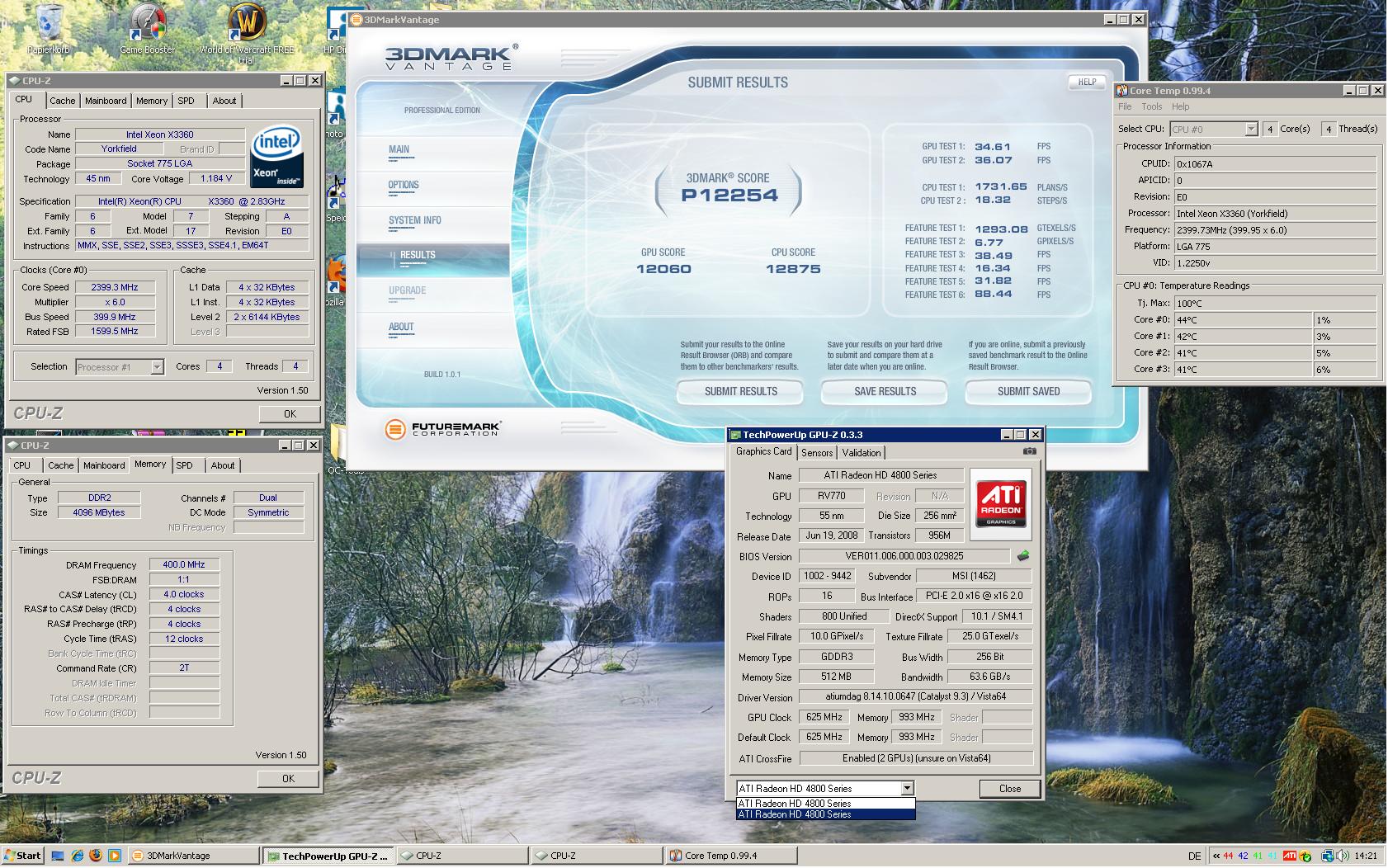This screenshot has height=868, width=1388.
Task: Click Close button in GPU-Z
Action: (1010, 788)
